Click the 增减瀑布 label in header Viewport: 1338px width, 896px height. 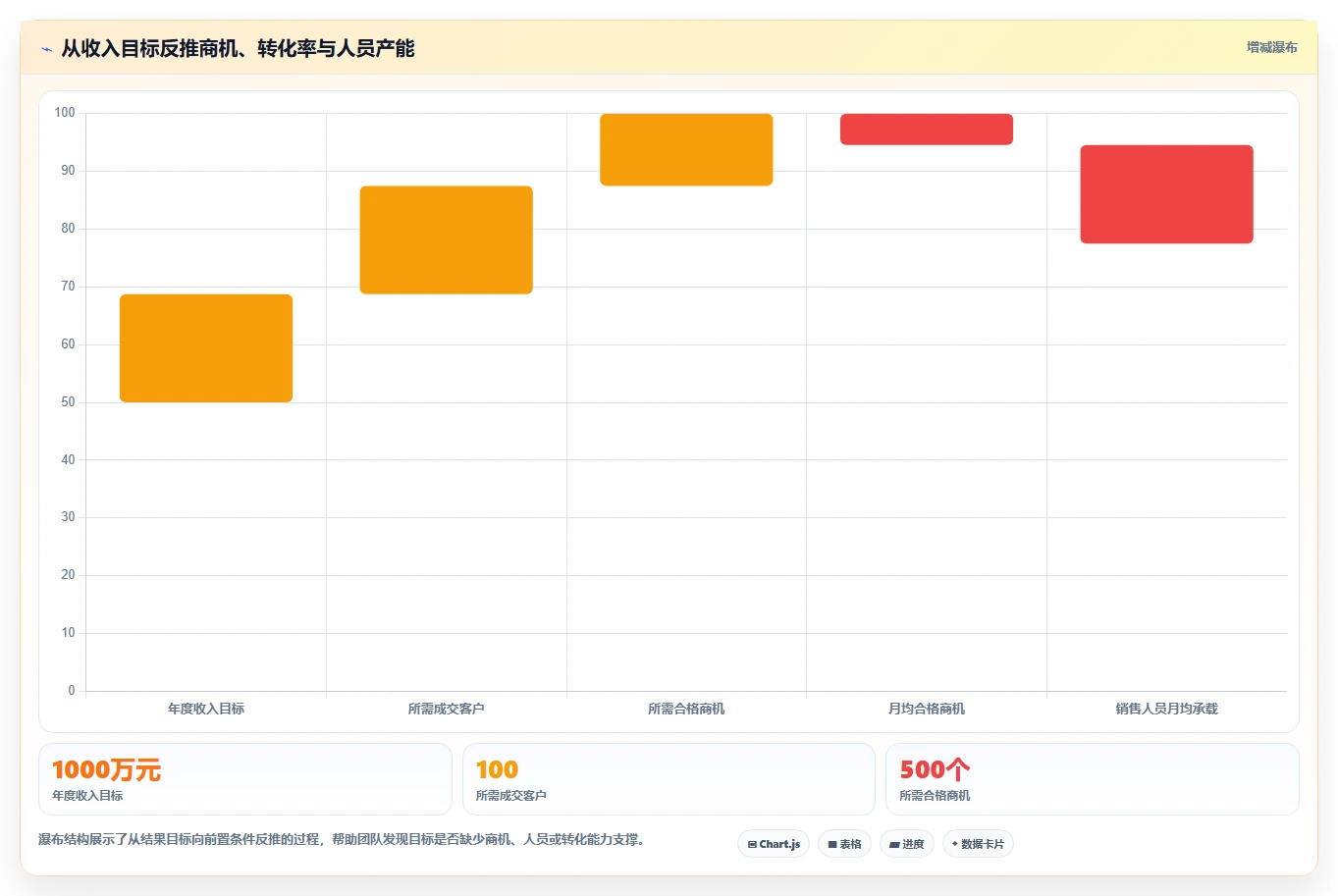point(1272,47)
